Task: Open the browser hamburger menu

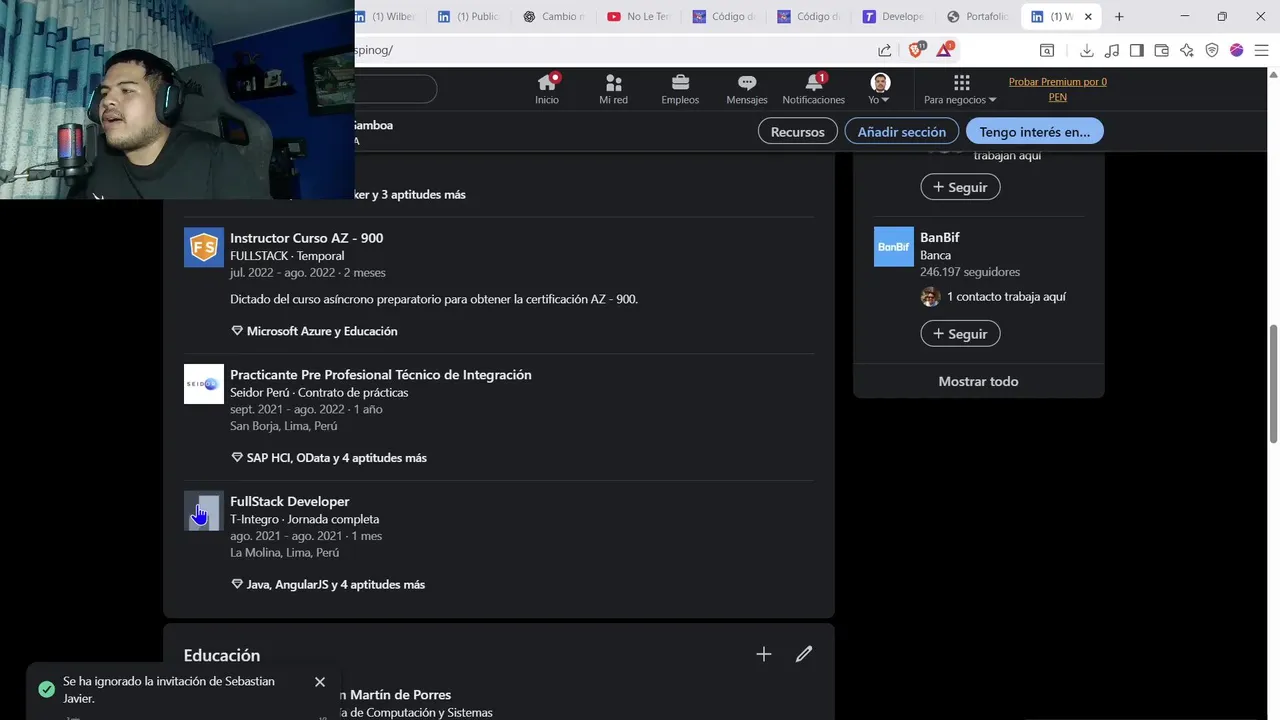Action: [x=1262, y=50]
